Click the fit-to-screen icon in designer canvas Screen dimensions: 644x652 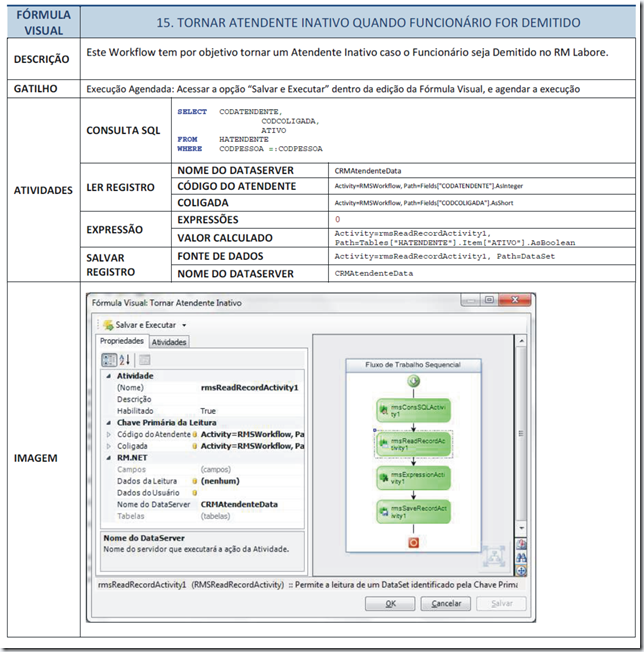click(494, 556)
